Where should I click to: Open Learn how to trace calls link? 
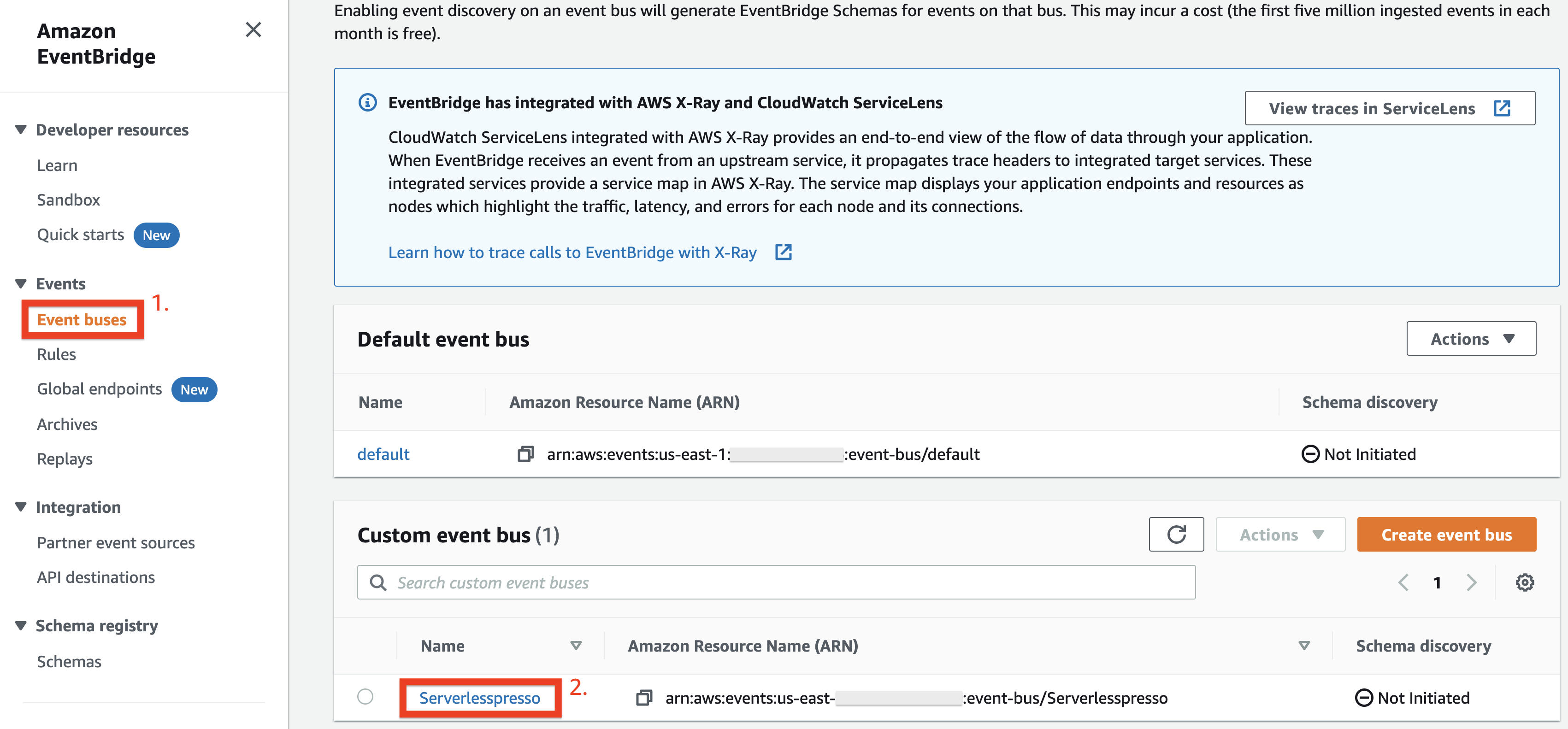coord(572,253)
